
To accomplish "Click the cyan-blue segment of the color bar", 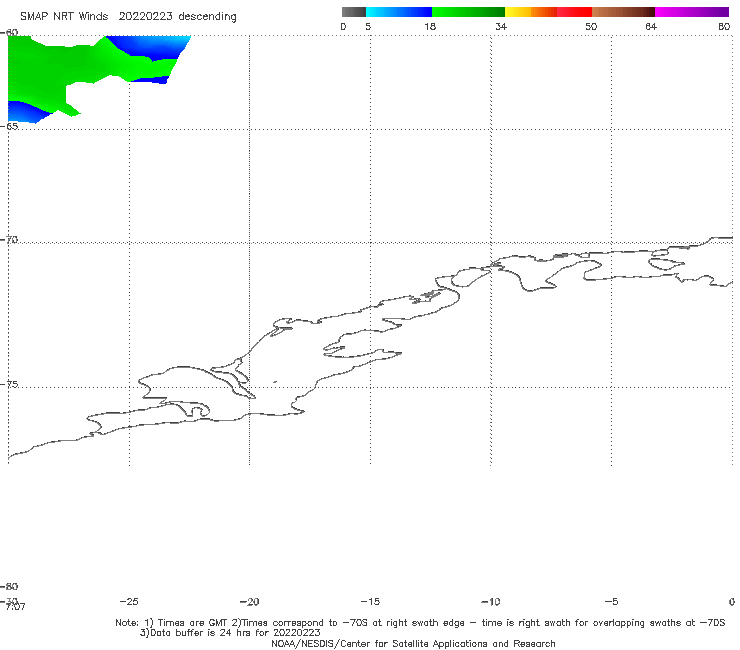I will 399,12.
